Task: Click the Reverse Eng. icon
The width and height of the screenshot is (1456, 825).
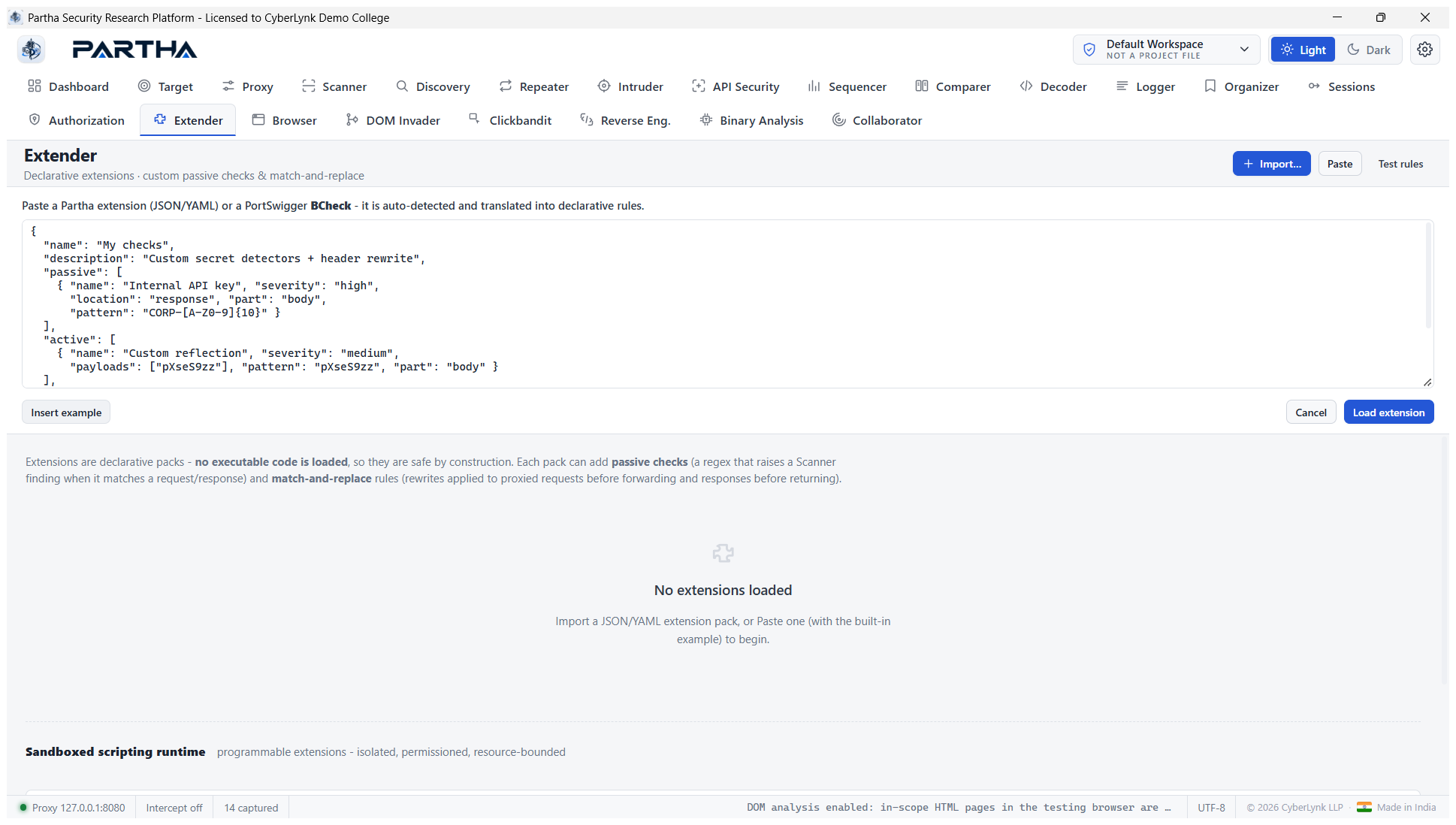Action: pyautogui.click(x=587, y=119)
